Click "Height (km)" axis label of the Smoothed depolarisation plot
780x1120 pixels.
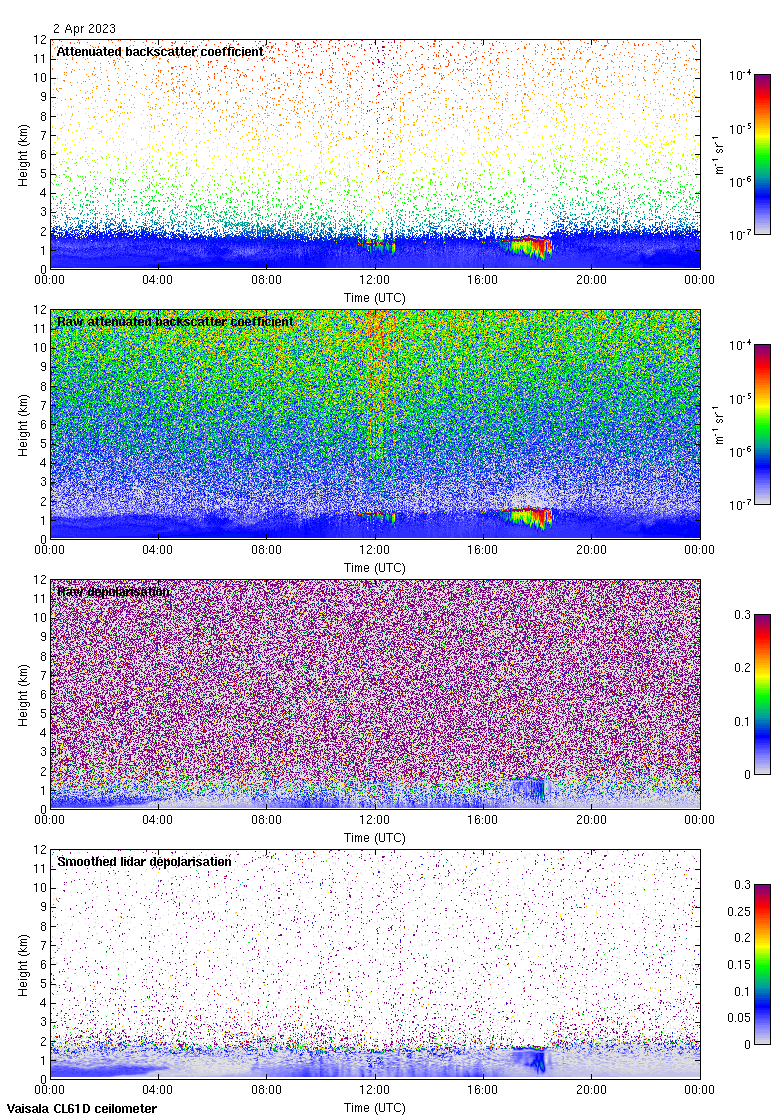pyautogui.click(x=24, y=965)
